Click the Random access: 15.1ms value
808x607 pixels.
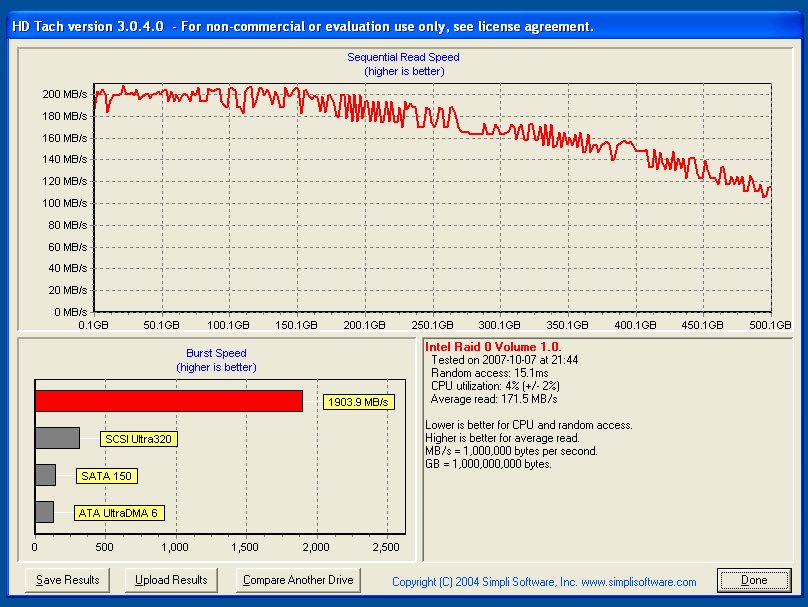[x=490, y=373]
